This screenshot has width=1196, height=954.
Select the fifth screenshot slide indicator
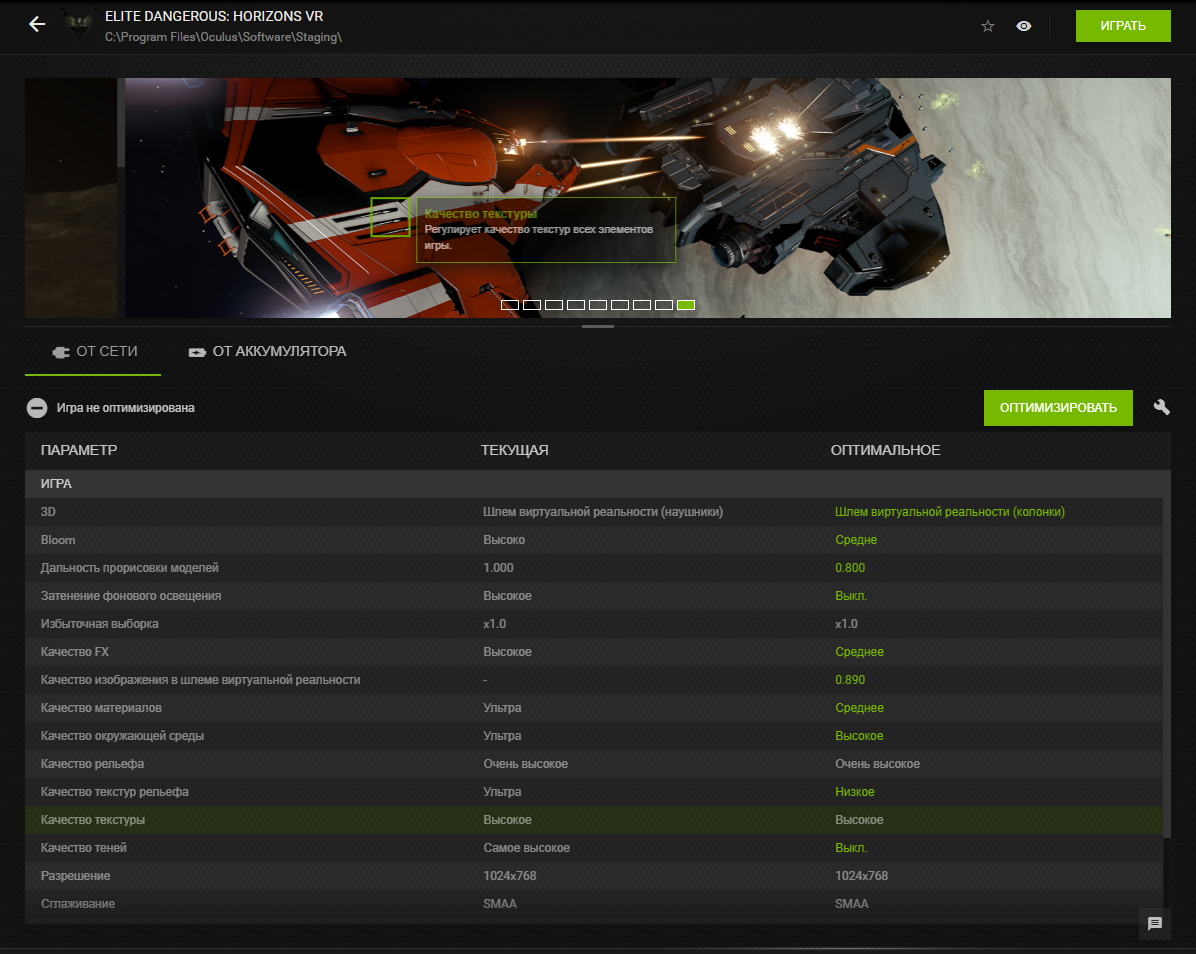(x=598, y=305)
